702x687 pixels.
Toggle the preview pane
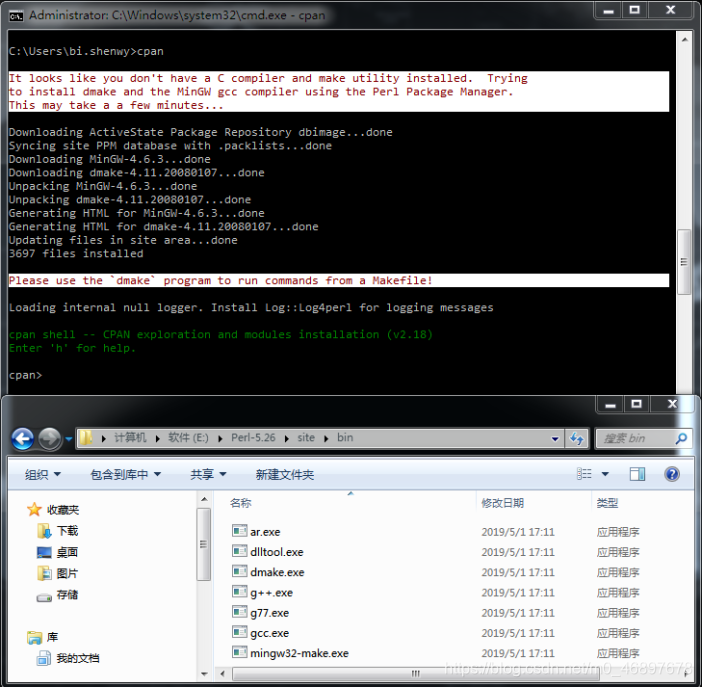pyautogui.click(x=638, y=474)
